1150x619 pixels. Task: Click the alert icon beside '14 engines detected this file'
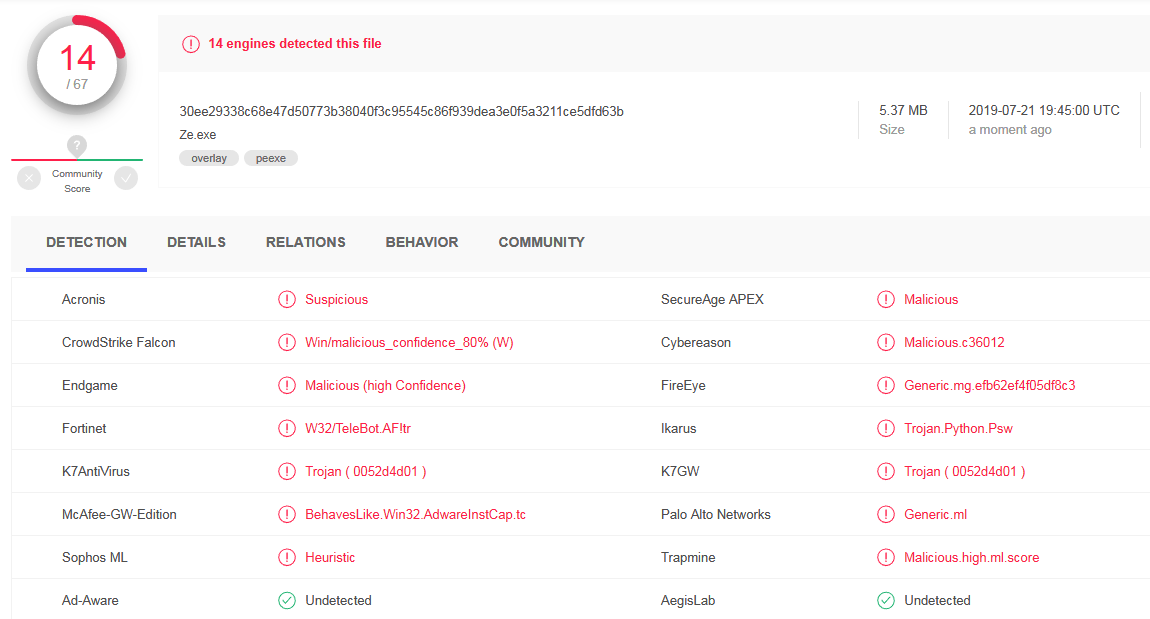pyautogui.click(x=191, y=44)
